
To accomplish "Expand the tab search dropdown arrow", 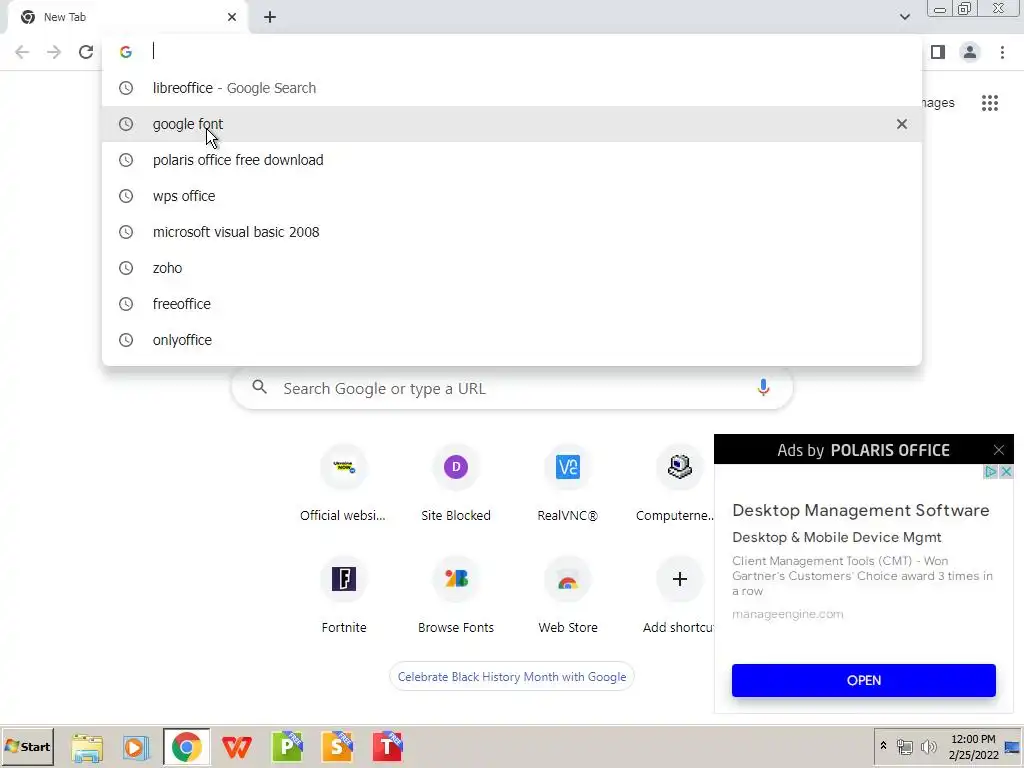I will point(904,17).
